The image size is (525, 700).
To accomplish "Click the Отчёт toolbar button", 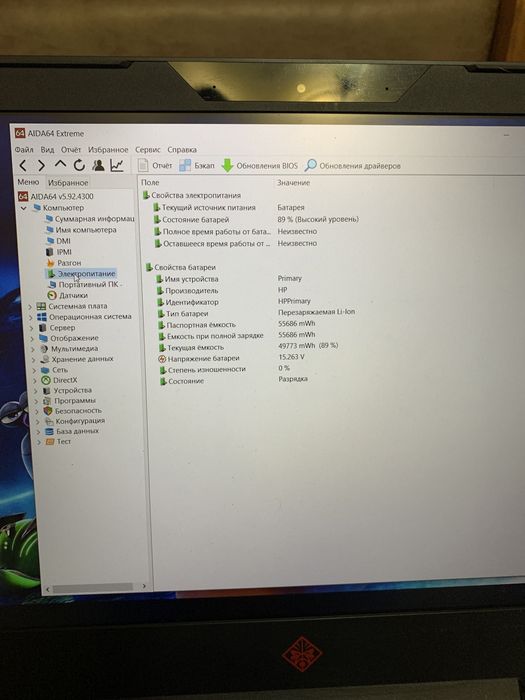I will point(155,165).
